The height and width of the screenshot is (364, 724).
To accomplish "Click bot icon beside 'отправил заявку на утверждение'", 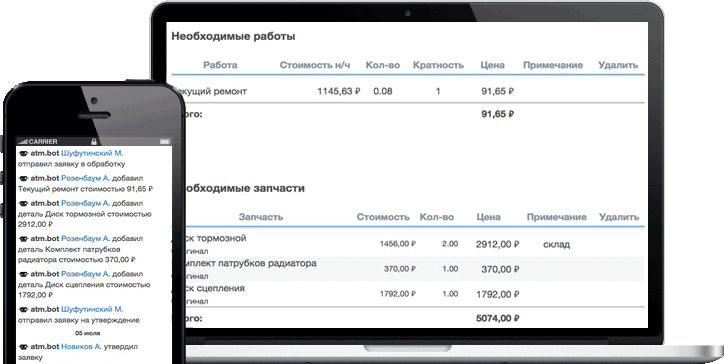I will coord(23,309).
